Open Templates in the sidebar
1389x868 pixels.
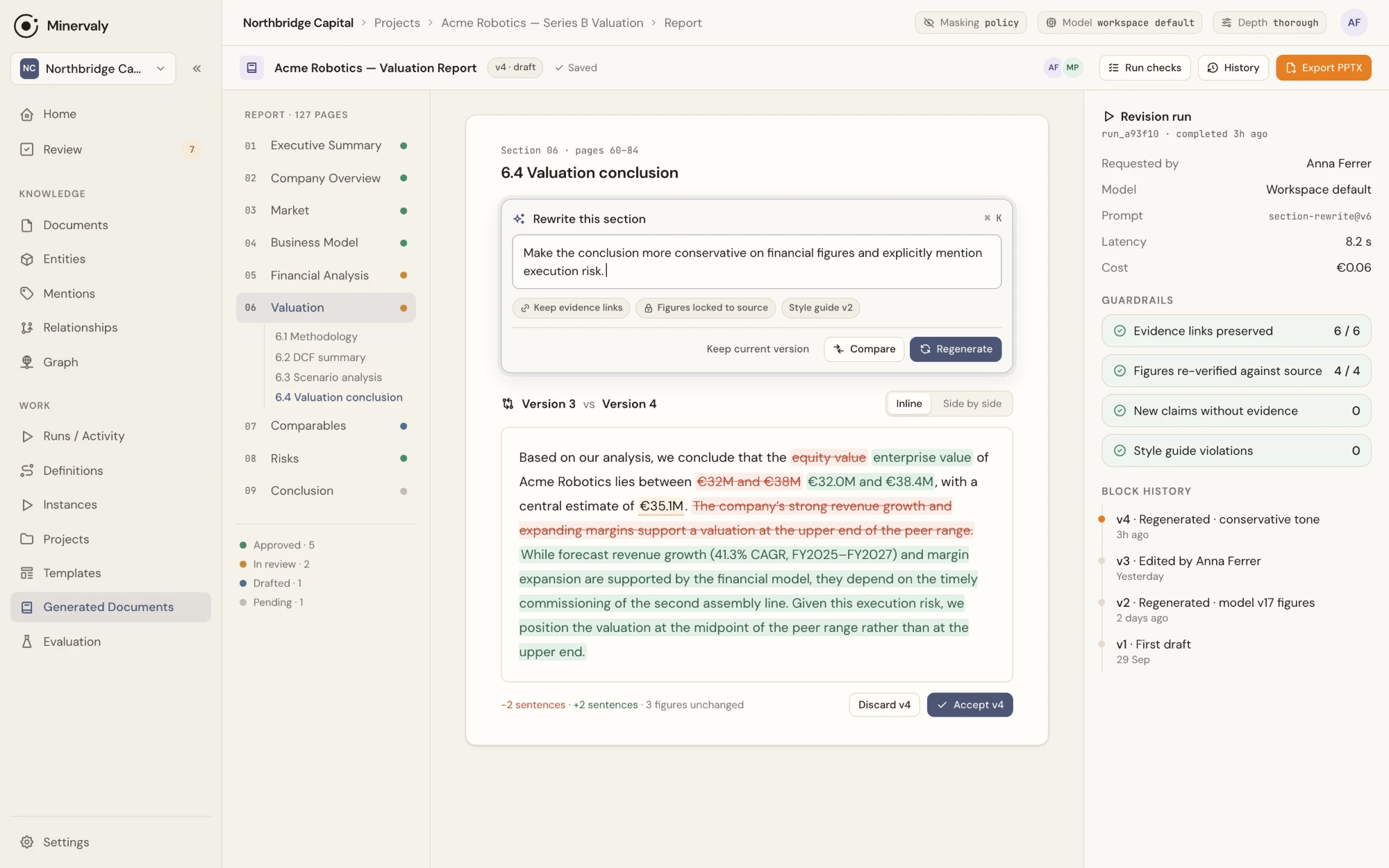[x=111, y=573]
